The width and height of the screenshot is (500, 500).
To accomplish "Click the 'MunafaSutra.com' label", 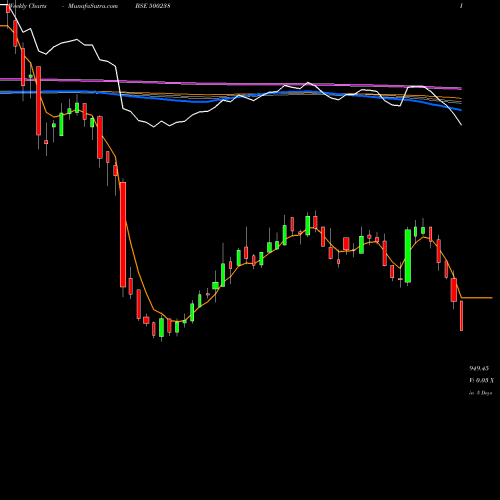I will coord(93,6).
